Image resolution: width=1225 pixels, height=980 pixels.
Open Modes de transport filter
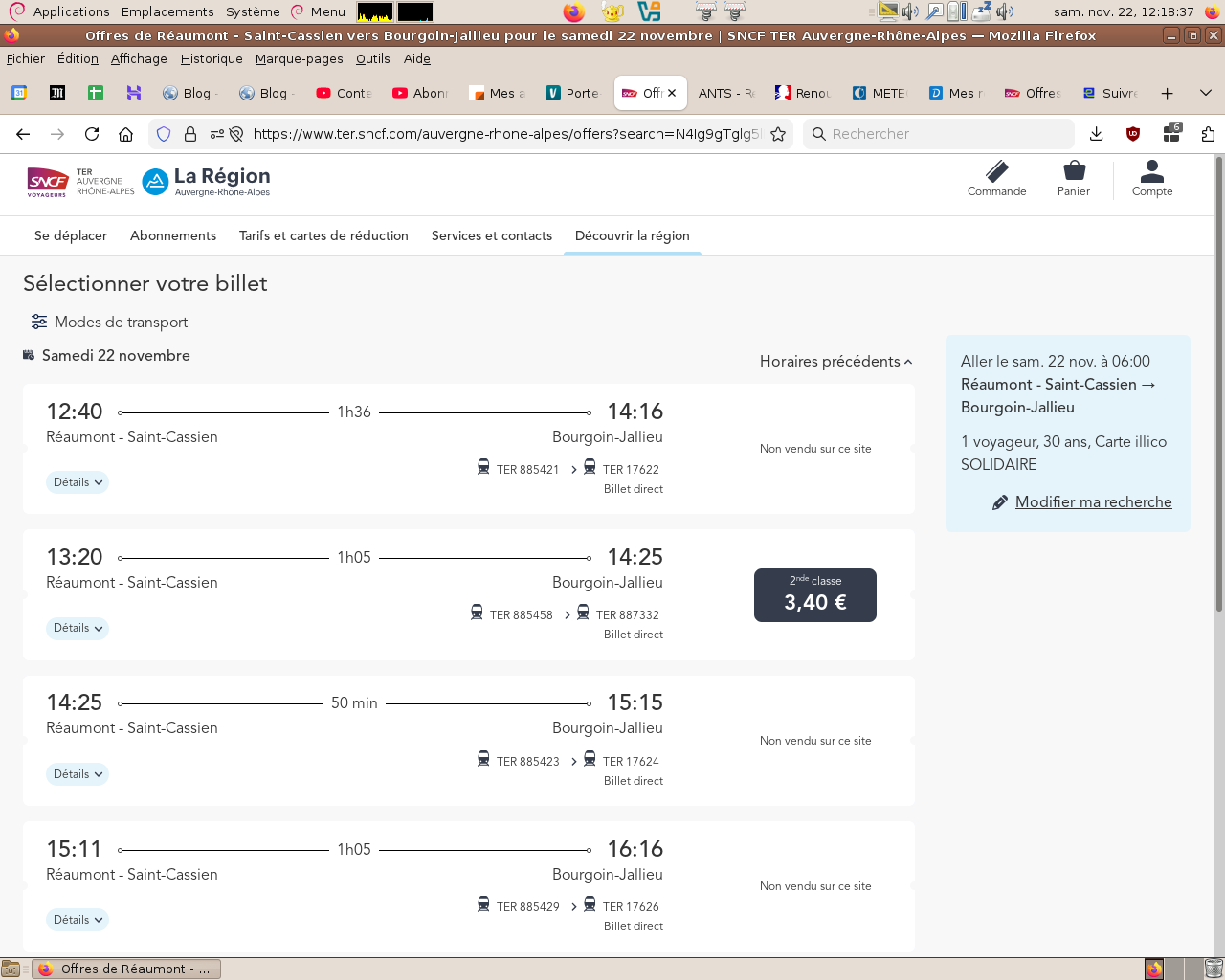pyautogui.click(x=109, y=322)
